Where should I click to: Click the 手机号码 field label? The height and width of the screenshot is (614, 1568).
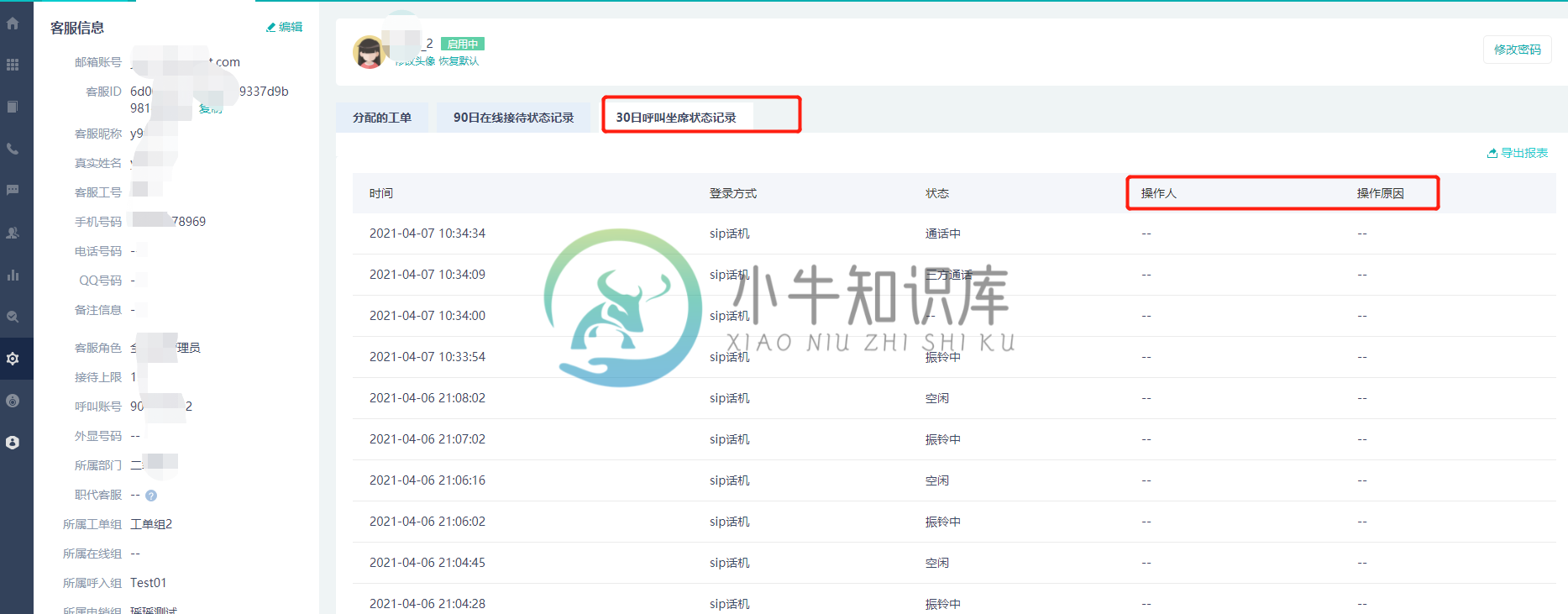[x=98, y=222]
